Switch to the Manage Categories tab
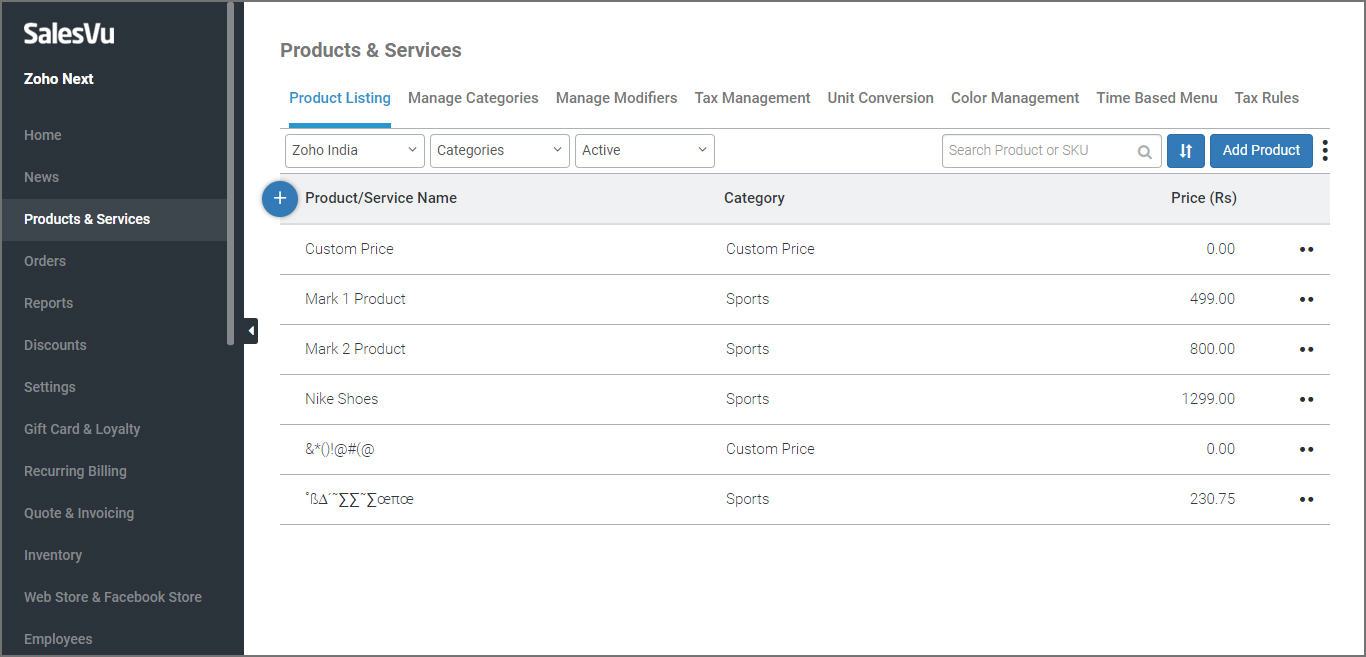This screenshot has width=1366, height=657. (x=473, y=98)
